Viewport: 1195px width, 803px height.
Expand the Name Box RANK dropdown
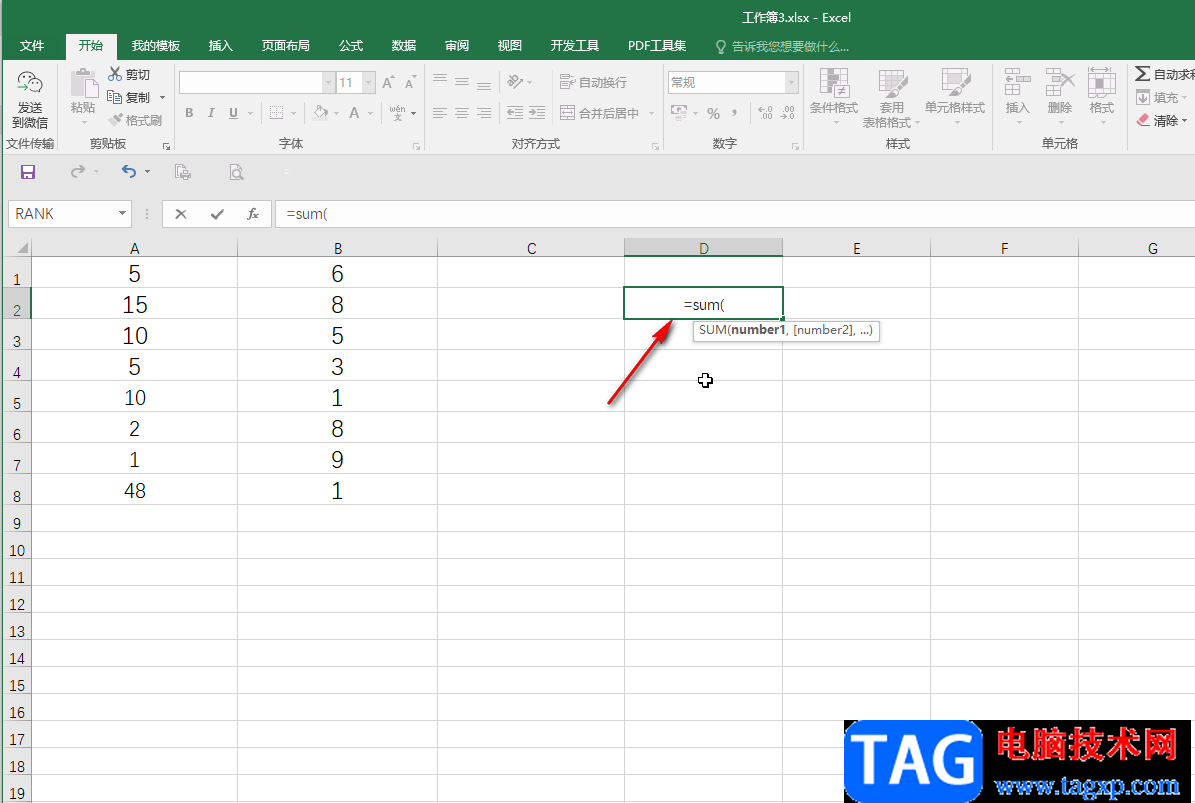(x=122, y=214)
